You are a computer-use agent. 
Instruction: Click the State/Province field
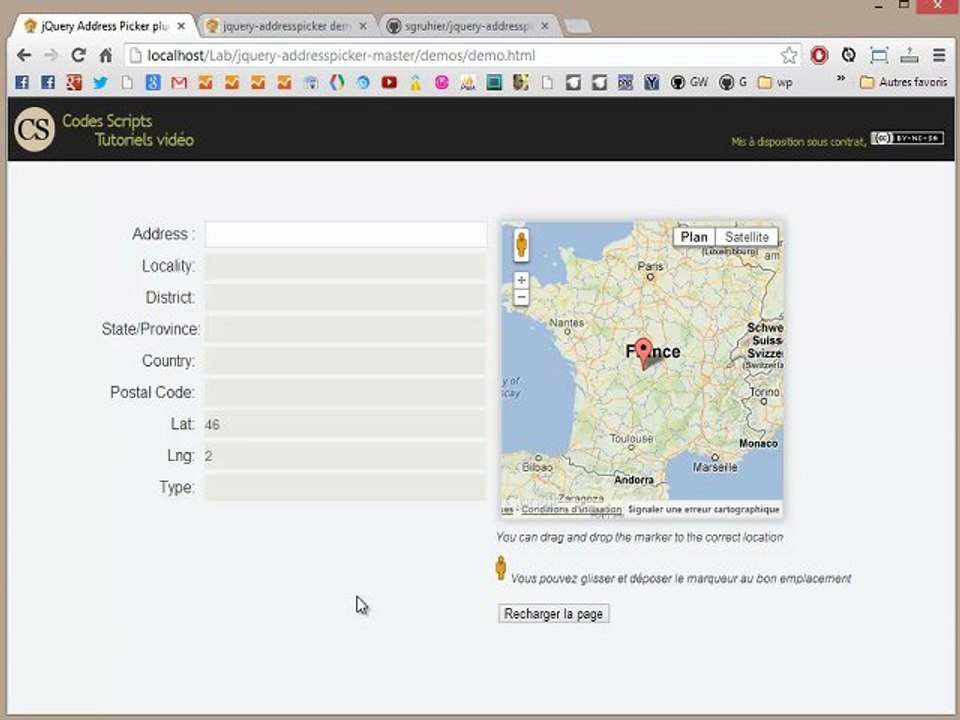coord(346,329)
